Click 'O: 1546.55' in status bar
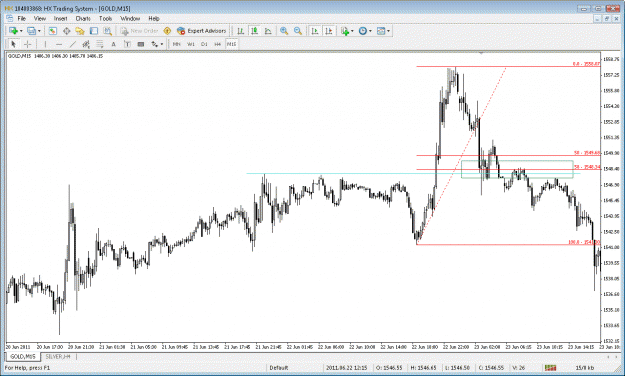This screenshot has height=376, width=625. click(x=389, y=368)
